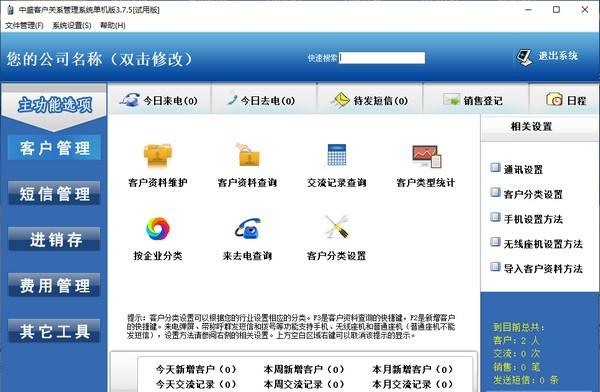Click the company name header 您的公司名称

pos(100,59)
